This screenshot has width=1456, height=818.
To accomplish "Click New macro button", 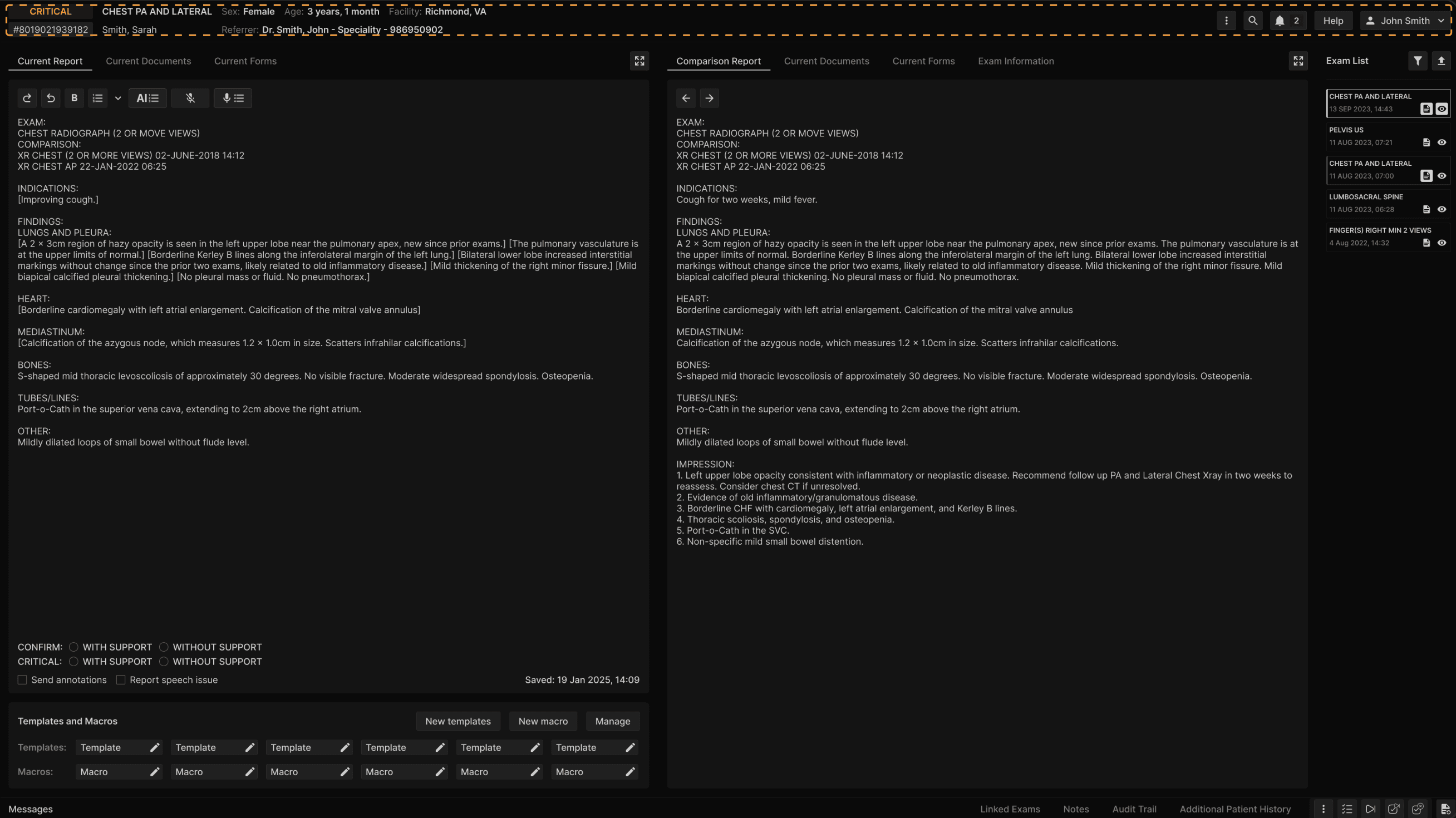I will (543, 721).
